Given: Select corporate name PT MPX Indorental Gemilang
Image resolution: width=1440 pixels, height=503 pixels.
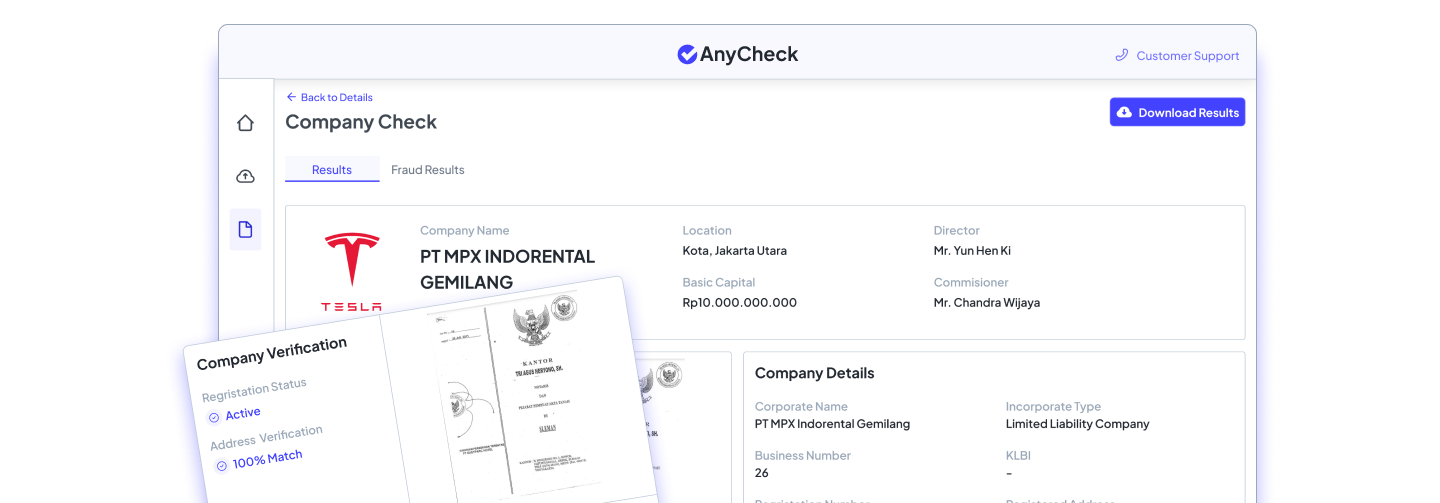Looking at the screenshot, I should (832, 424).
